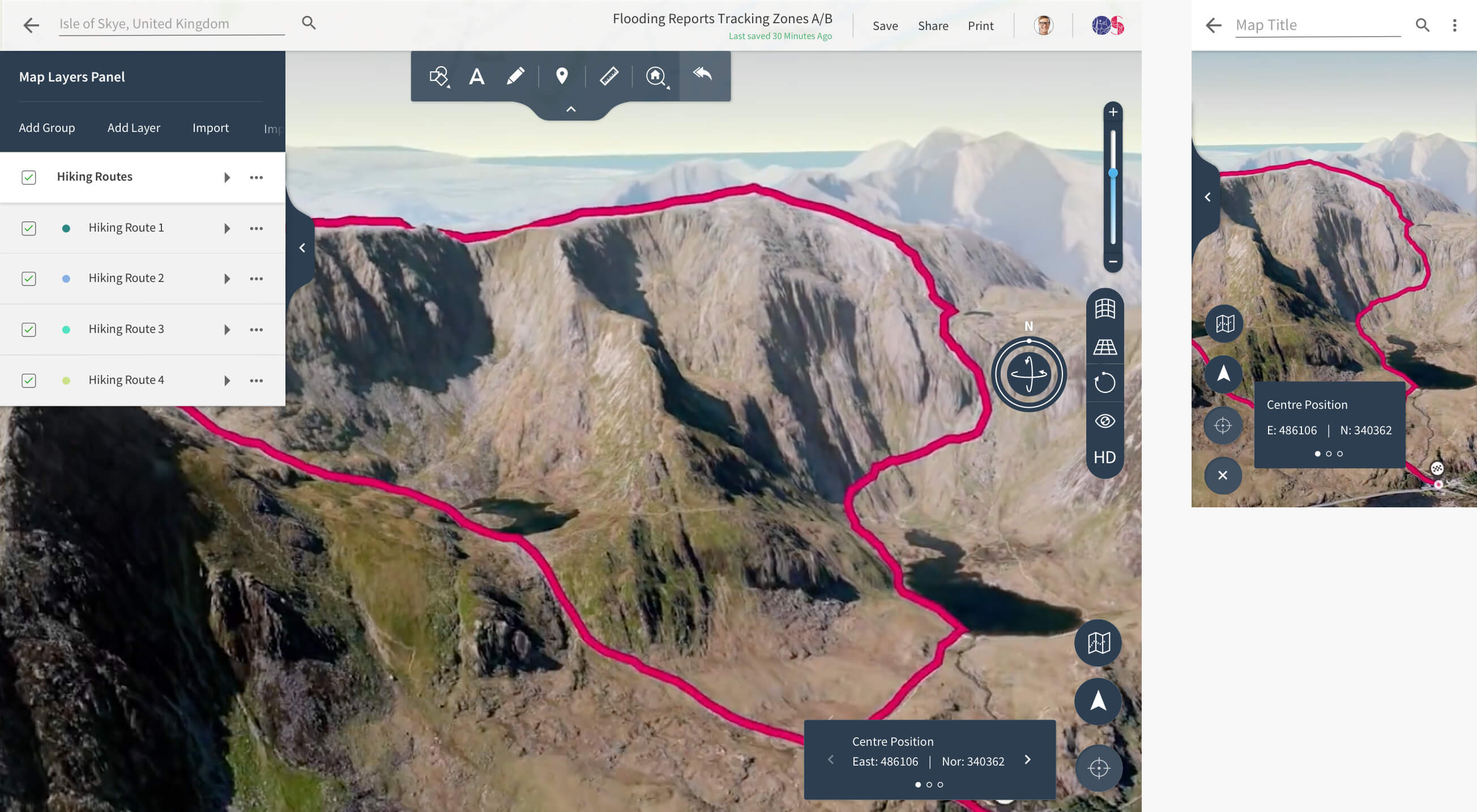Adjust the zoom level slider handle
This screenshot has width=1477, height=812.
pyautogui.click(x=1113, y=173)
